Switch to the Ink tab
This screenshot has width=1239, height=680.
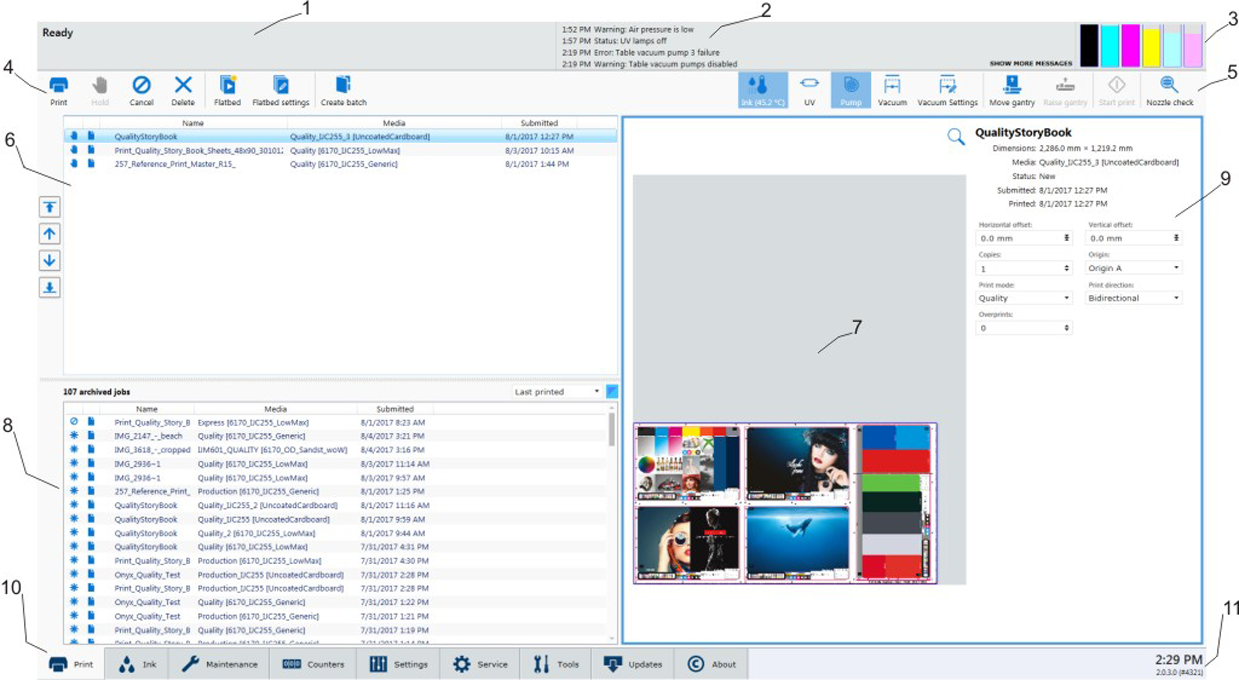point(137,664)
